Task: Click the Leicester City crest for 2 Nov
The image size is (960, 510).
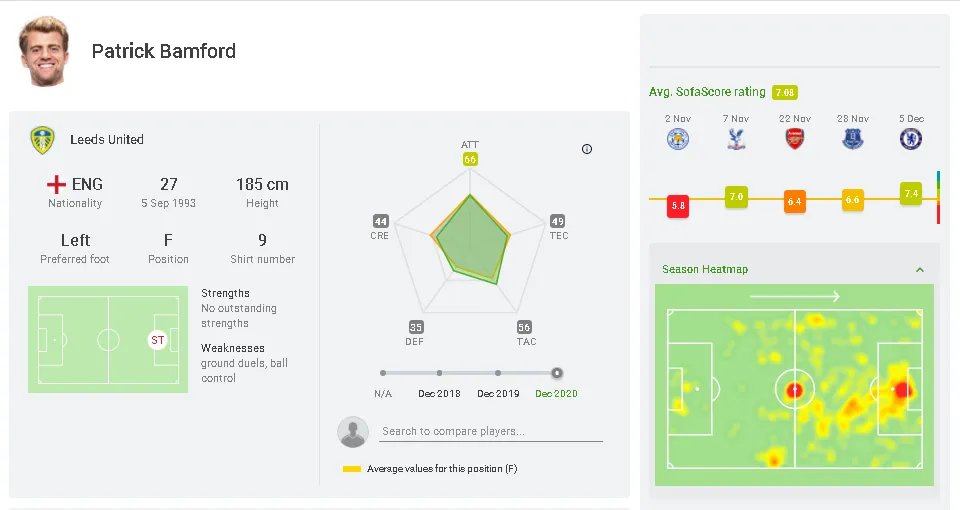Action: (678, 140)
